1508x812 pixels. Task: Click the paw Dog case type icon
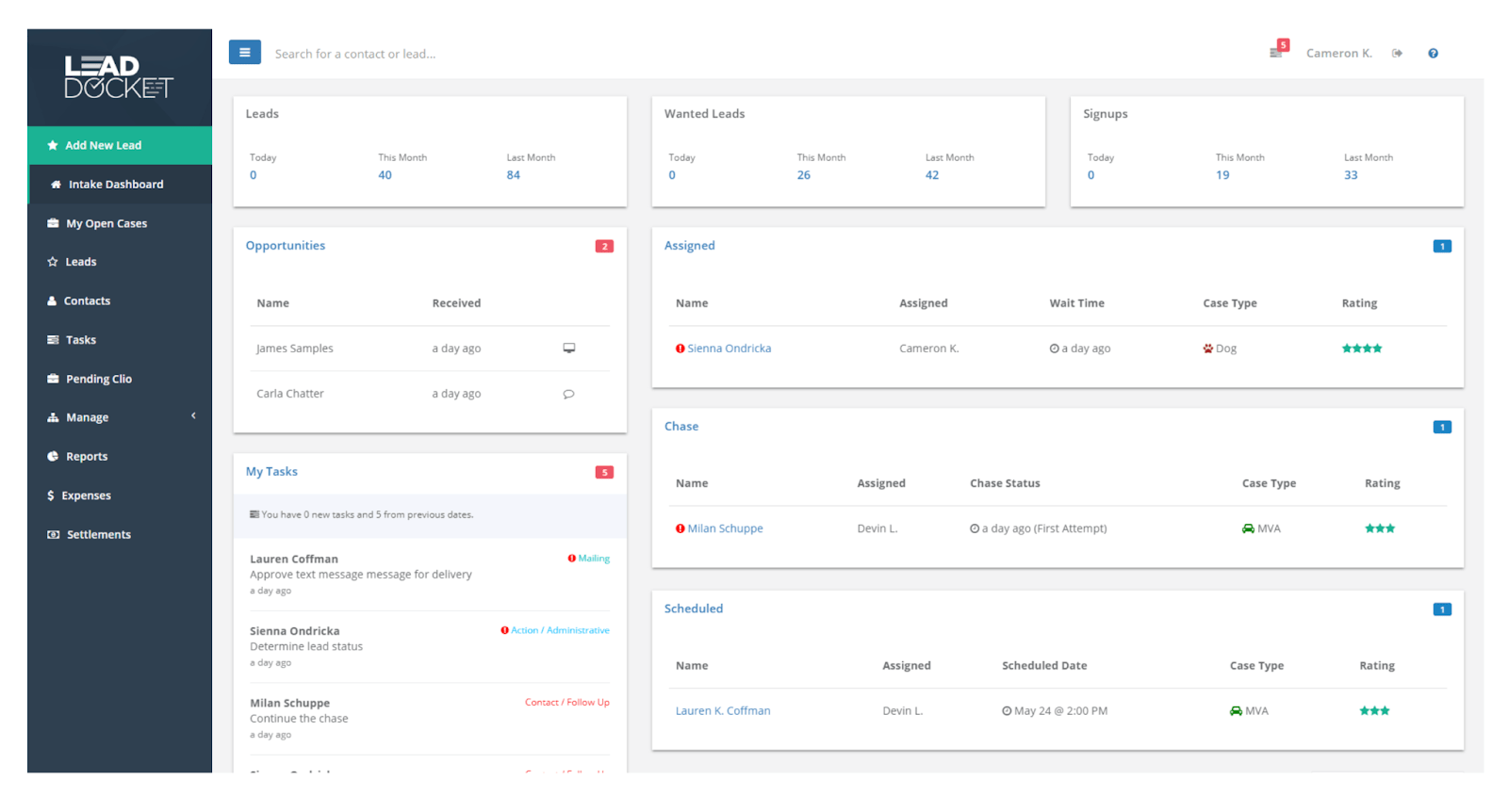1207,349
